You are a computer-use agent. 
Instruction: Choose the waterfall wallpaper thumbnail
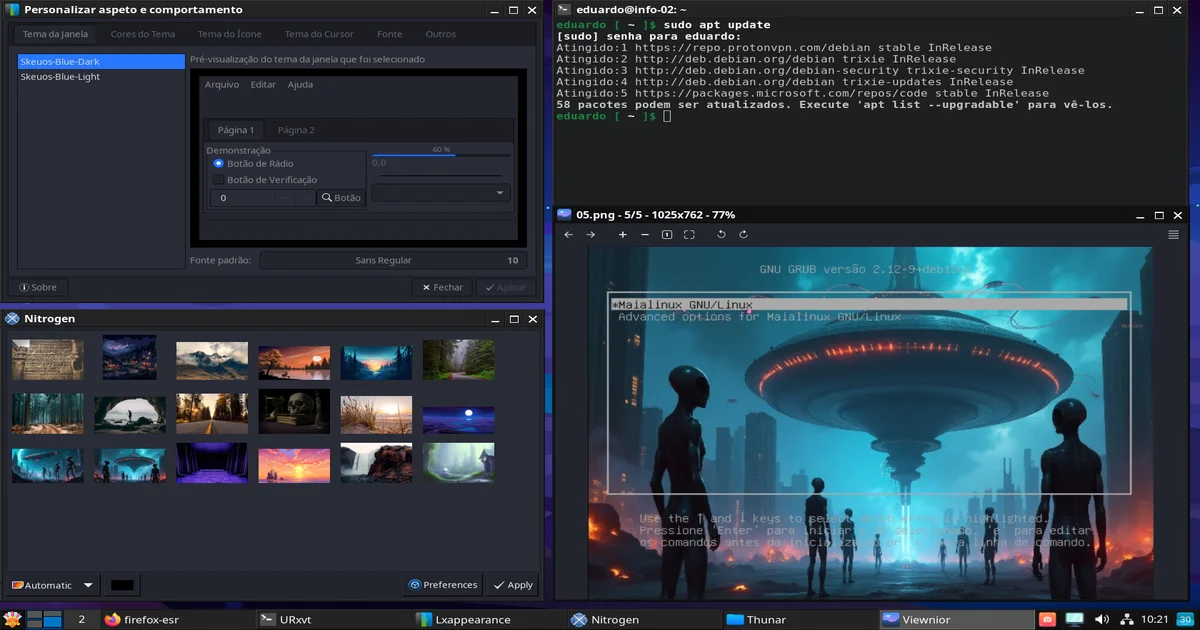(376, 463)
